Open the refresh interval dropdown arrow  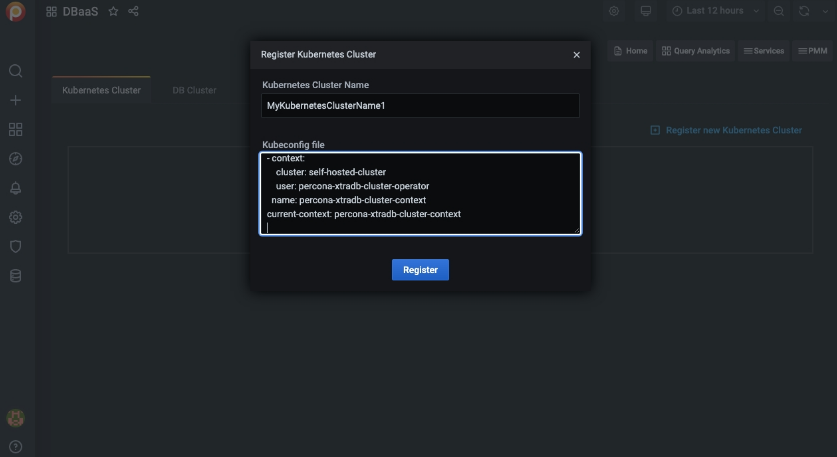(x=825, y=11)
